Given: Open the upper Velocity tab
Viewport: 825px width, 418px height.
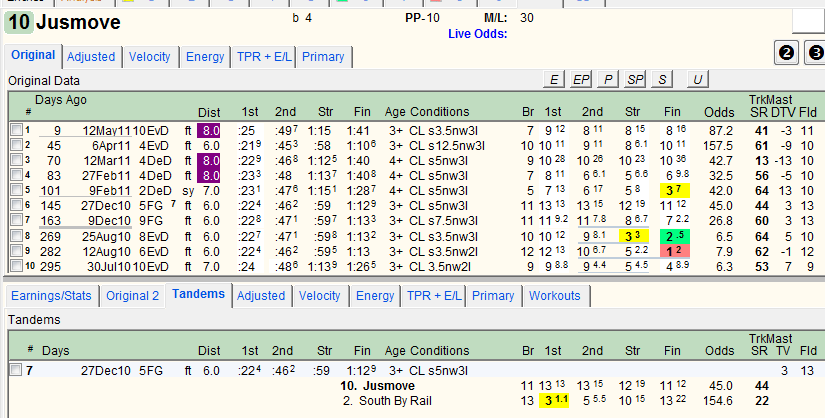Looking at the screenshot, I should click(x=149, y=57).
